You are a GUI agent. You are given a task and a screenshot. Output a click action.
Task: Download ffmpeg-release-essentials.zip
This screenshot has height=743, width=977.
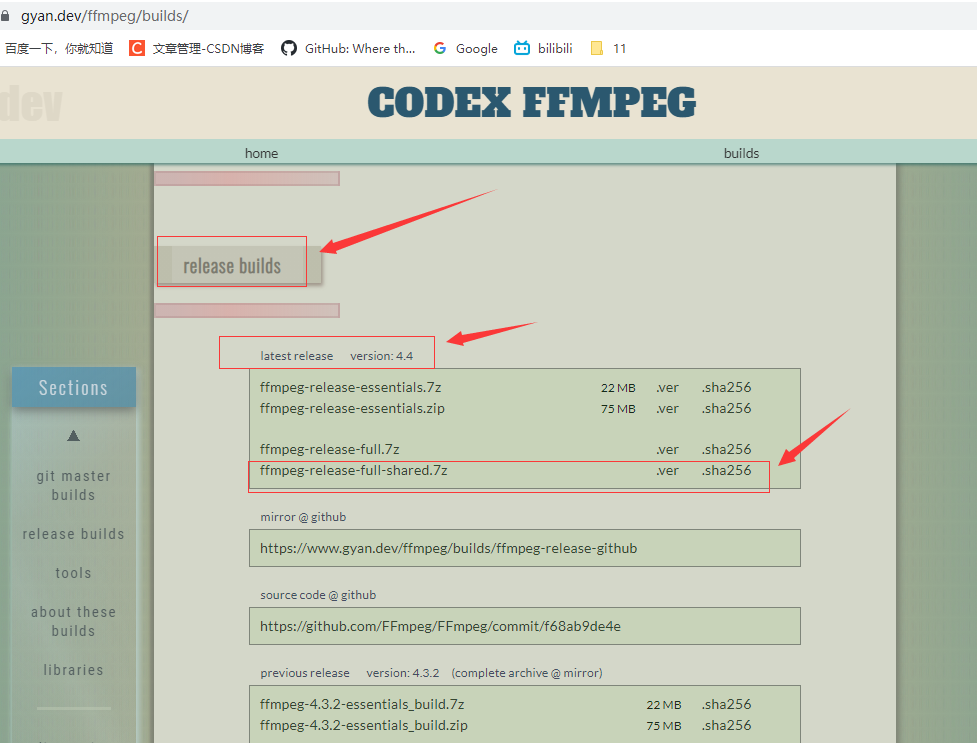(352, 408)
